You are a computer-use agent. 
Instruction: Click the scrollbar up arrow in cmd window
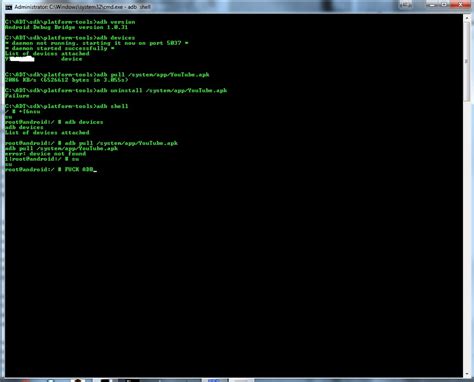(467, 18)
